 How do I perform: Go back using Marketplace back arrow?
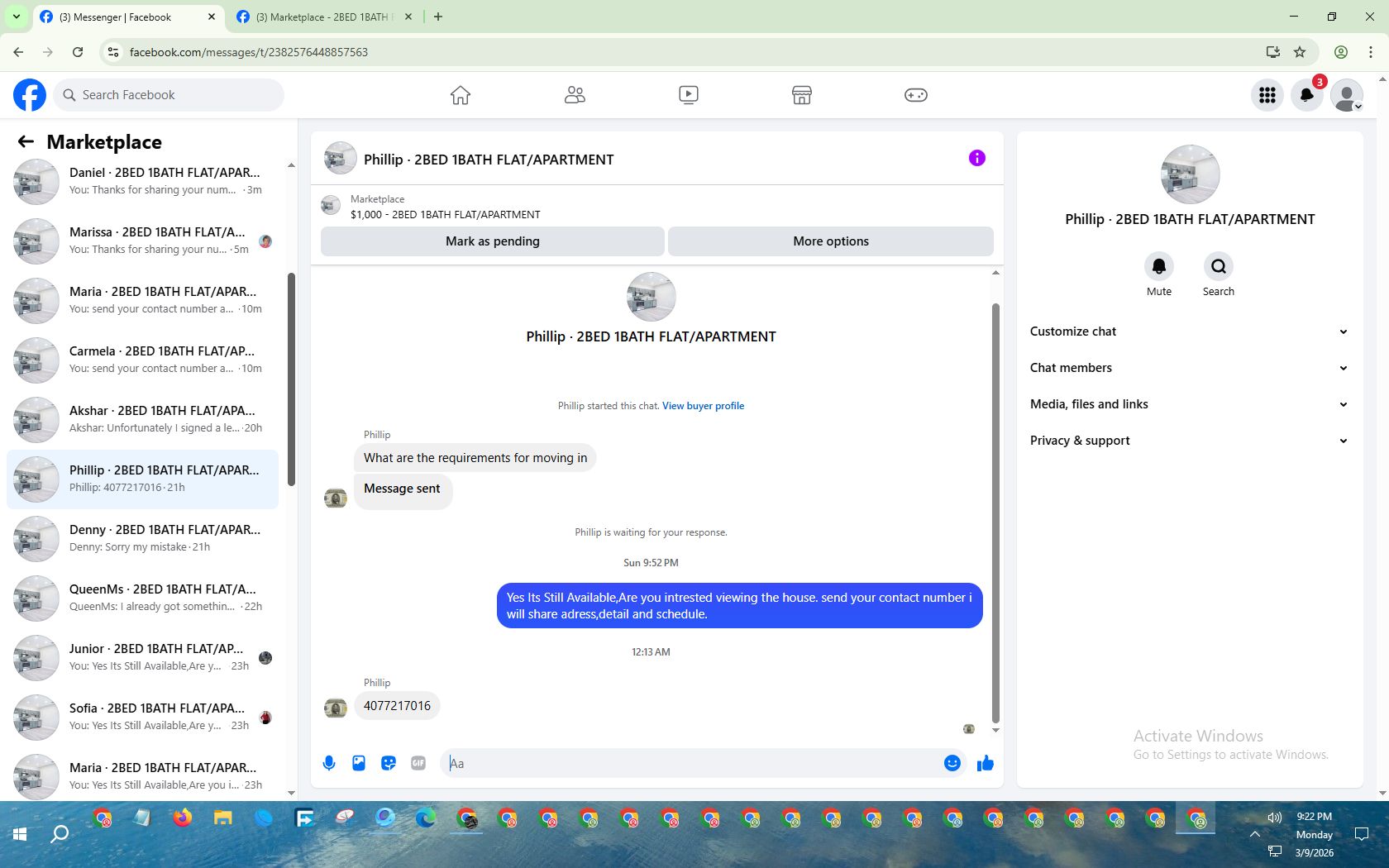pyautogui.click(x=26, y=142)
